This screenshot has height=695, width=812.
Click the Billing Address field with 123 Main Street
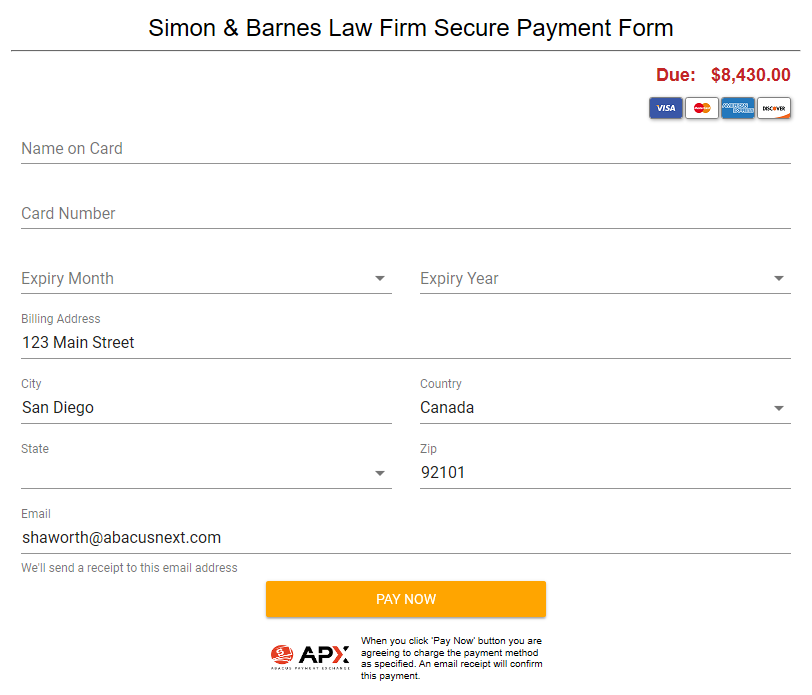click(x=405, y=343)
